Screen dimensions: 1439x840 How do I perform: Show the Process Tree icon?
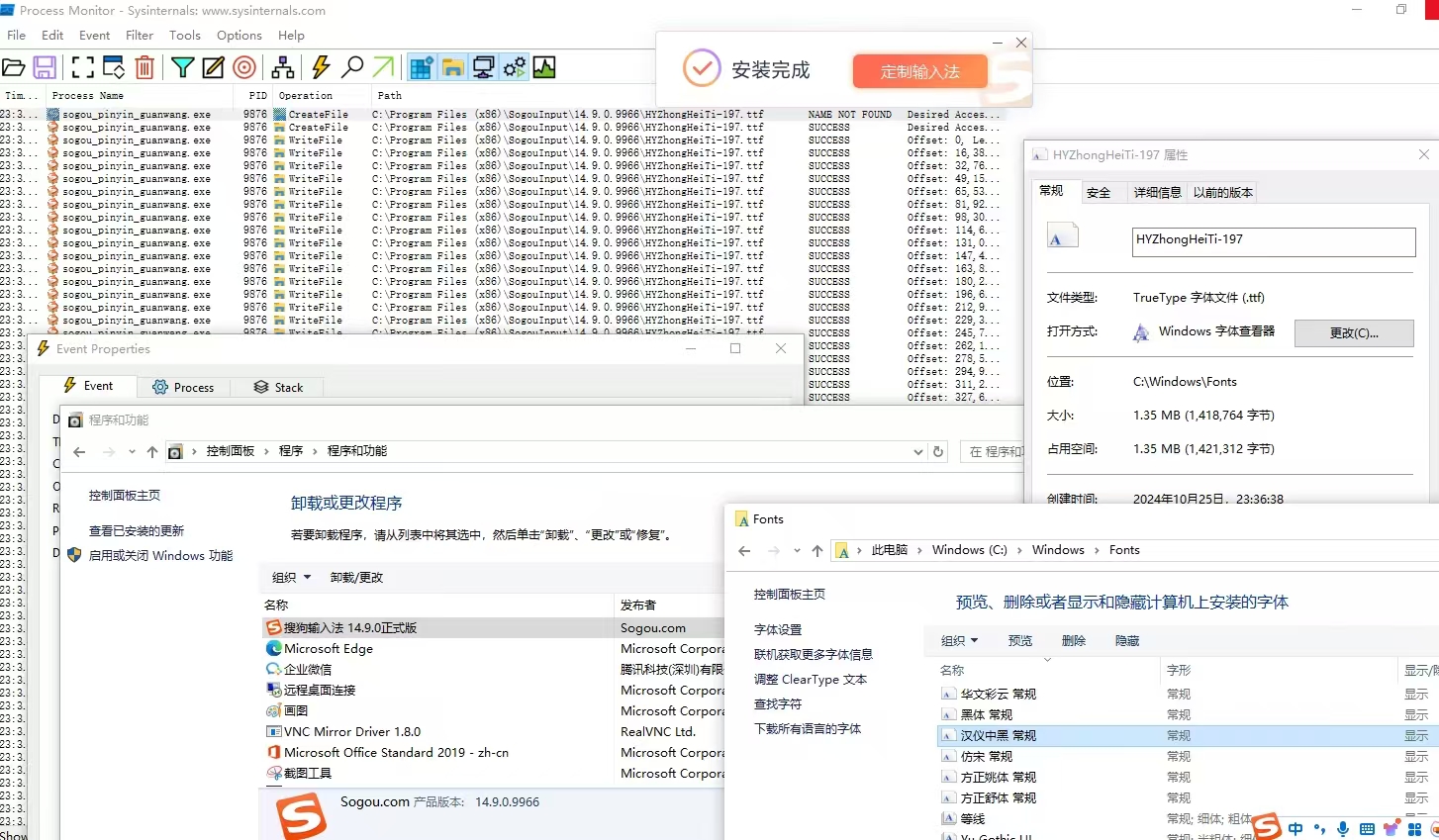click(283, 67)
